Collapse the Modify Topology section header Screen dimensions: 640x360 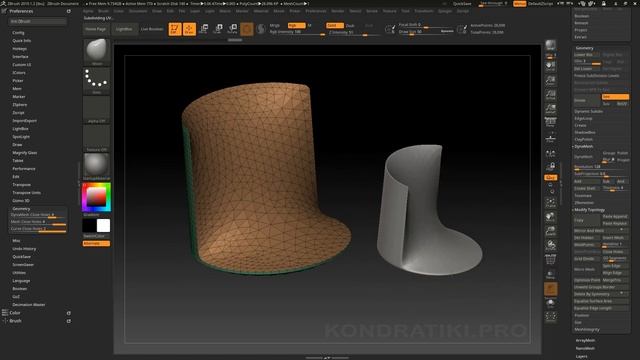[589, 210]
